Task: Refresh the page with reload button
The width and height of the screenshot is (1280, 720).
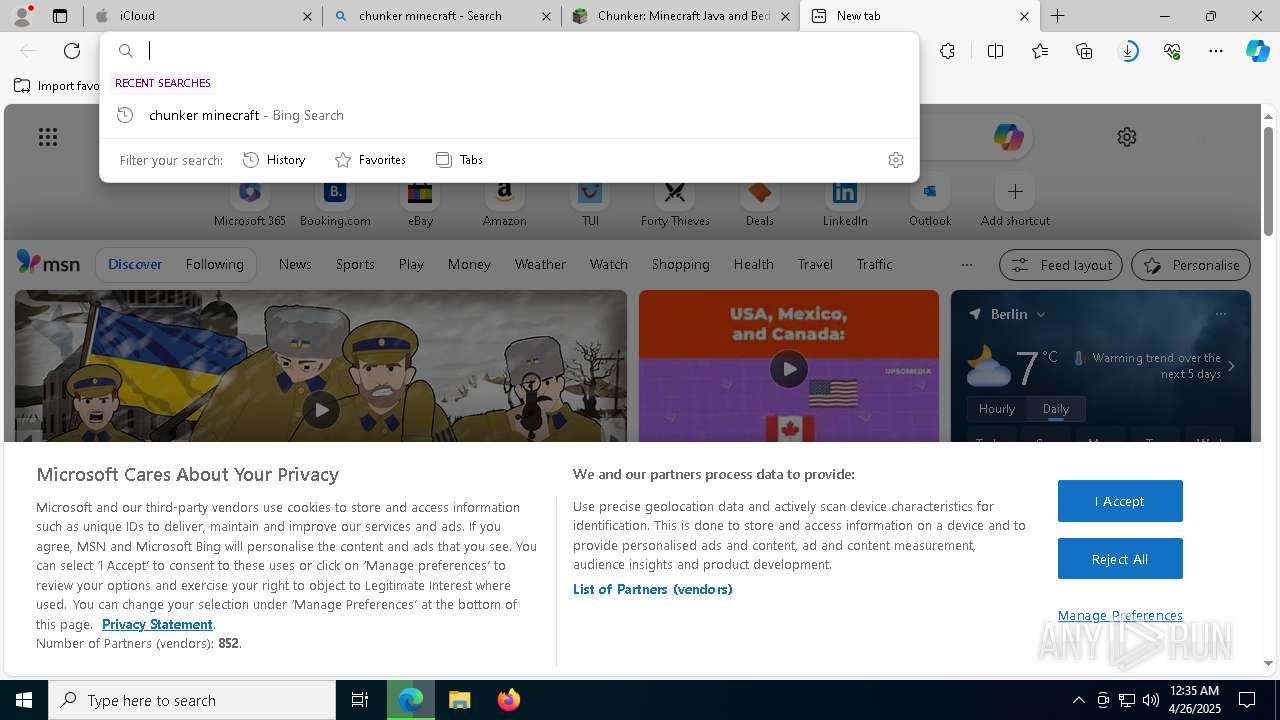Action: (72, 51)
